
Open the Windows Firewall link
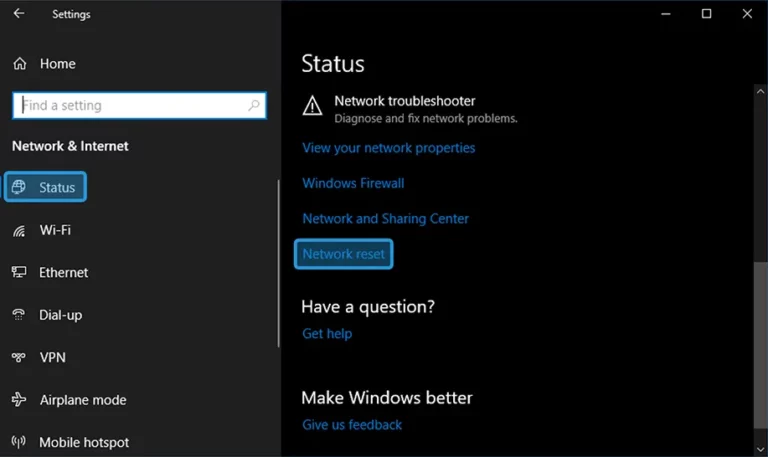click(x=353, y=183)
